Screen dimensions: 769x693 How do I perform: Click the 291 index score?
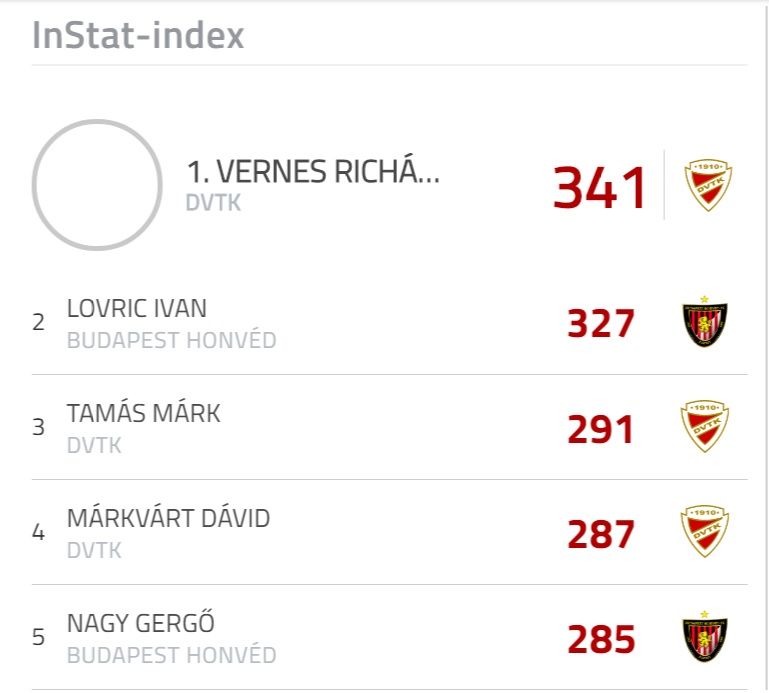pos(601,429)
